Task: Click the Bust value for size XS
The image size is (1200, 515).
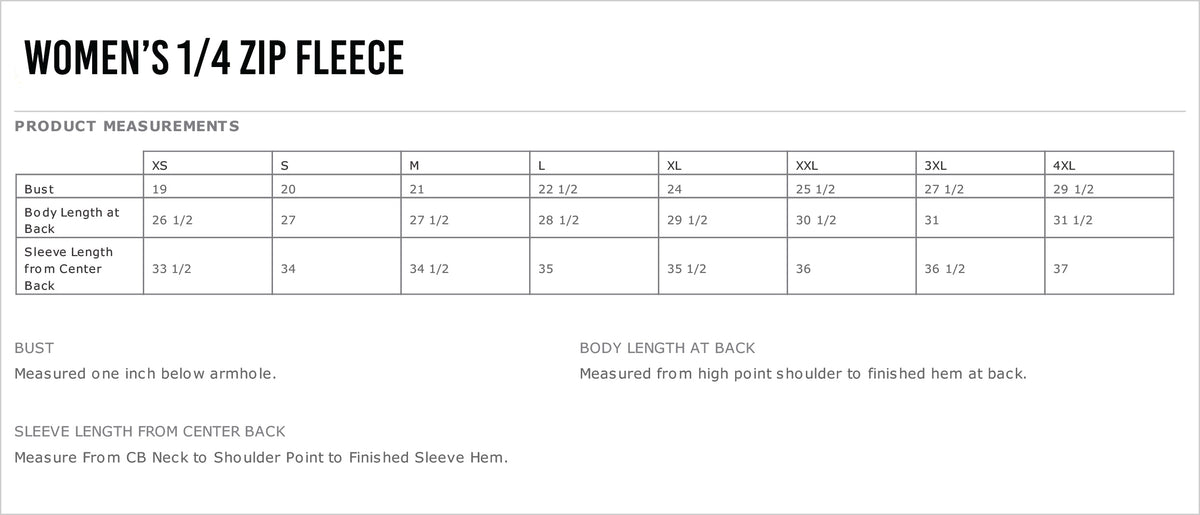Action: tap(160, 189)
